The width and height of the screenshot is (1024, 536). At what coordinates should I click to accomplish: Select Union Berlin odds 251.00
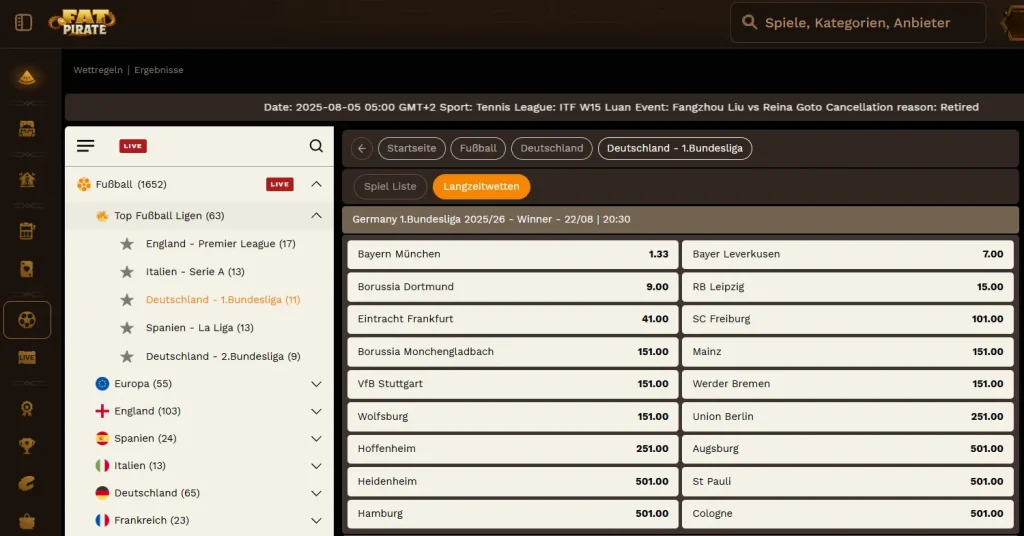(x=848, y=416)
